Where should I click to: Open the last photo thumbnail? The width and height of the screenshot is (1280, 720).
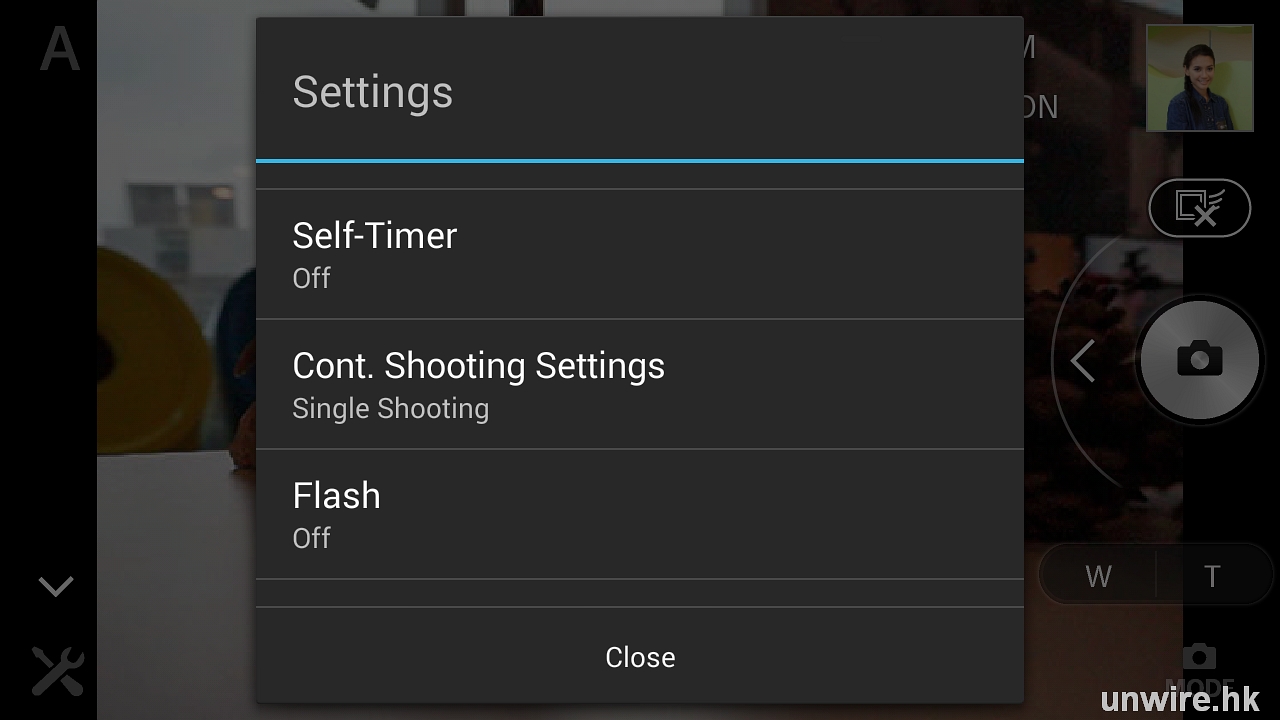point(1199,78)
